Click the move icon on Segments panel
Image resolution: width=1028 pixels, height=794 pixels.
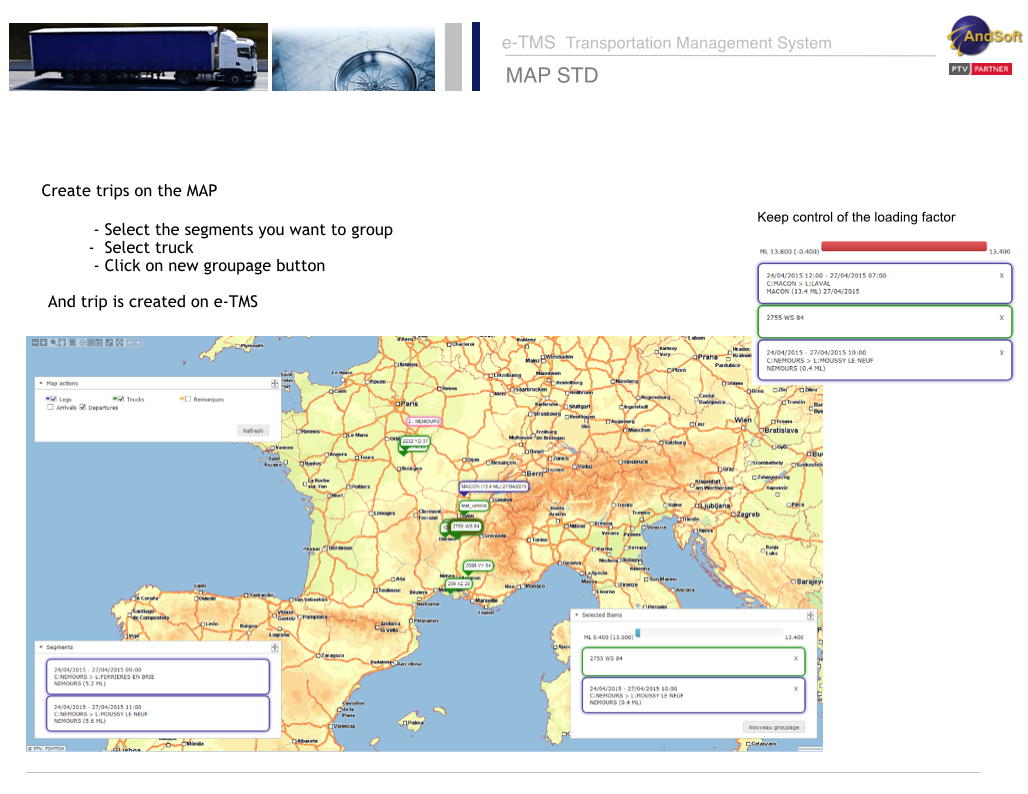click(274, 647)
